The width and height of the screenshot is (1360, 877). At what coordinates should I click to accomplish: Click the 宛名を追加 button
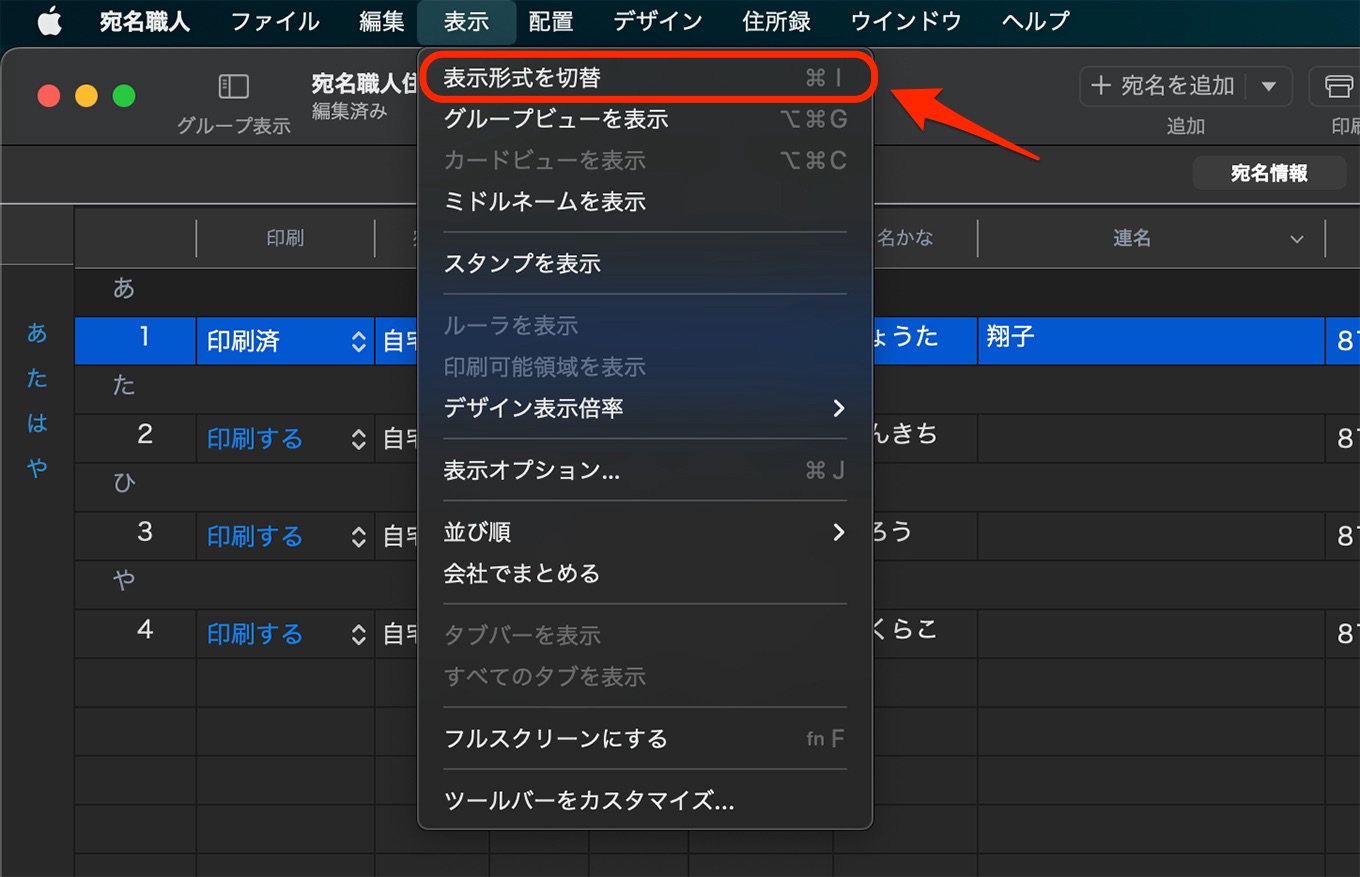pos(1164,86)
